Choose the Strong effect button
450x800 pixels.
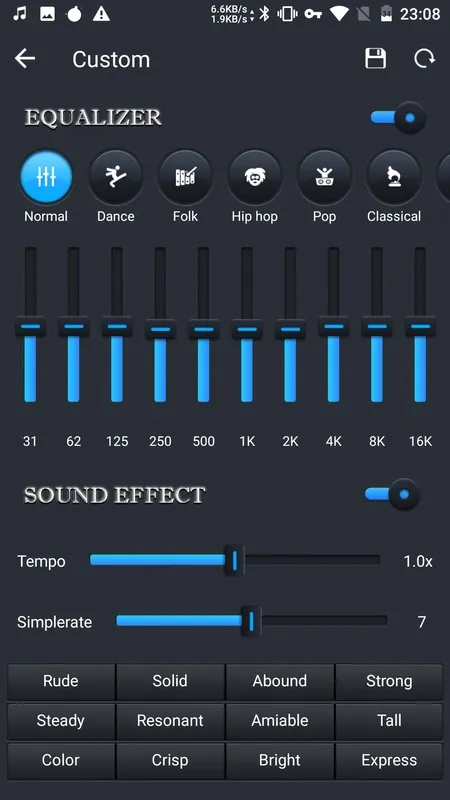coord(389,681)
